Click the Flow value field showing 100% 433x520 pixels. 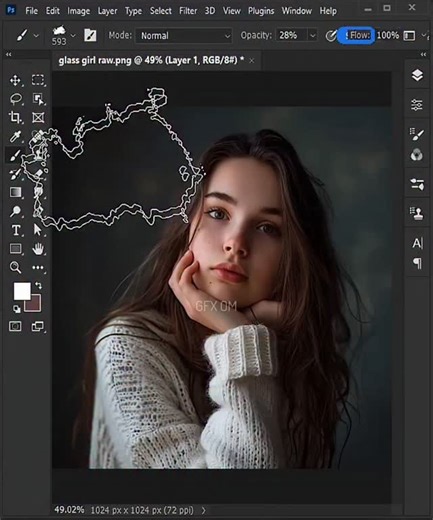click(x=388, y=35)
